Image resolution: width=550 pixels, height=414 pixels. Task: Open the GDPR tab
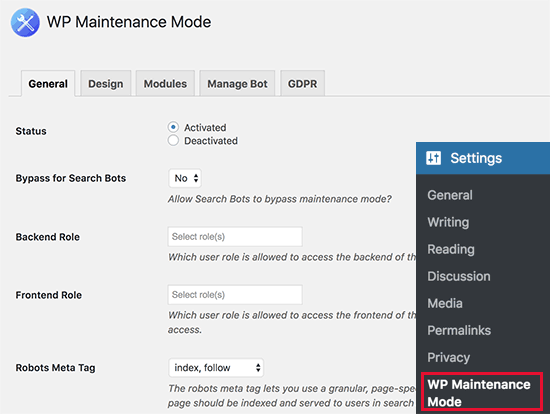coord(302,84)
